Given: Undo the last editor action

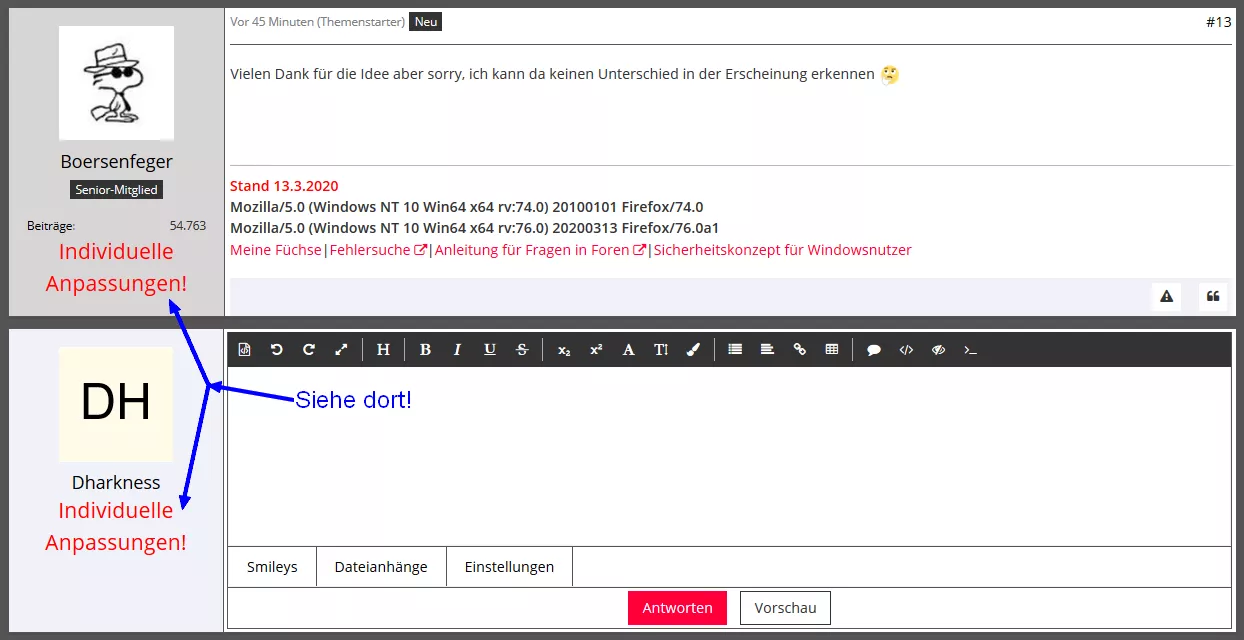Looking at the screenshot, I should (x=277, y=350).
